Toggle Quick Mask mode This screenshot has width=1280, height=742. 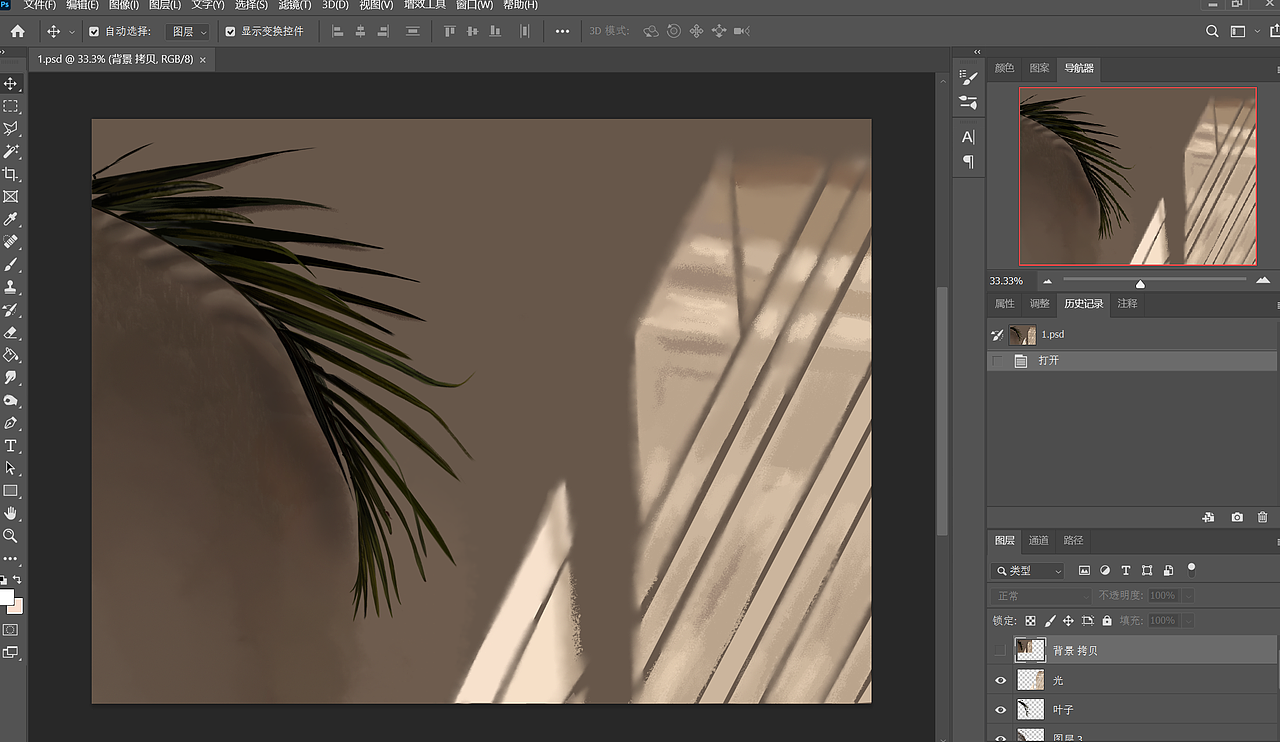[11, 630]
